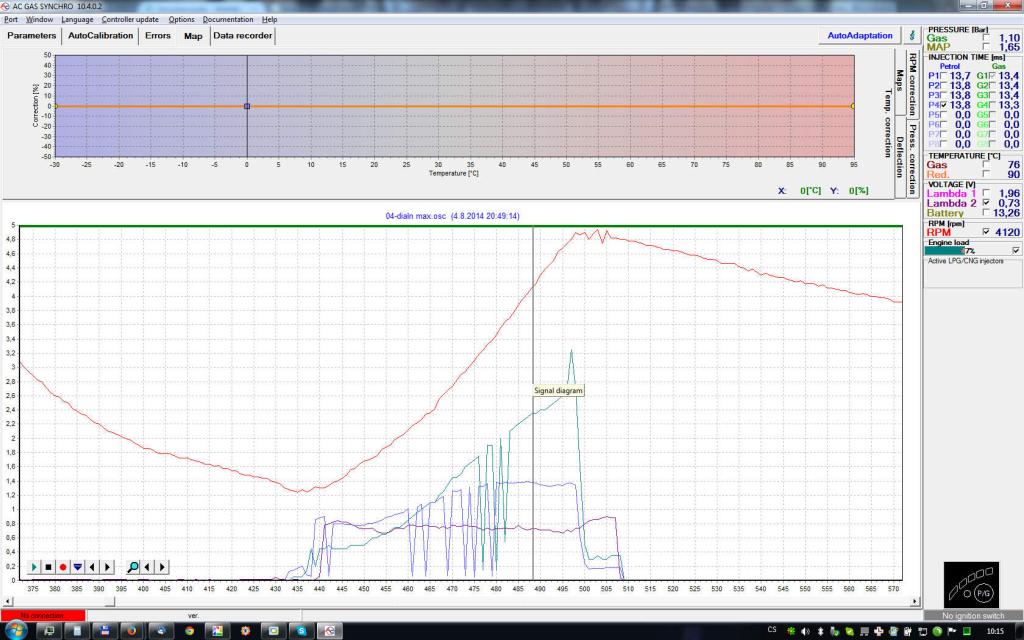Start recording with the red record button
Image resolution: width=1024 pixels, height=640 pixels.
(x=63, y=567)
